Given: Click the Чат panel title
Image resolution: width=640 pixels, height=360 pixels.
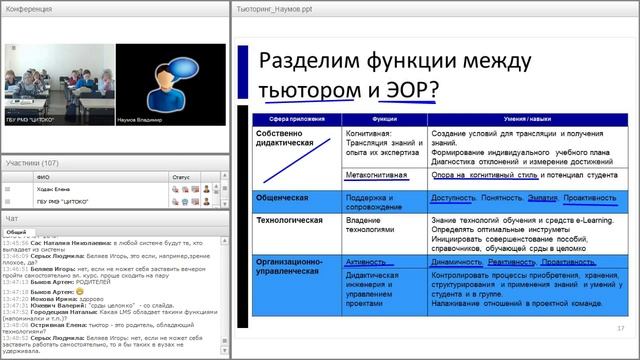Looking at the screenshot, I should (12, 218).
